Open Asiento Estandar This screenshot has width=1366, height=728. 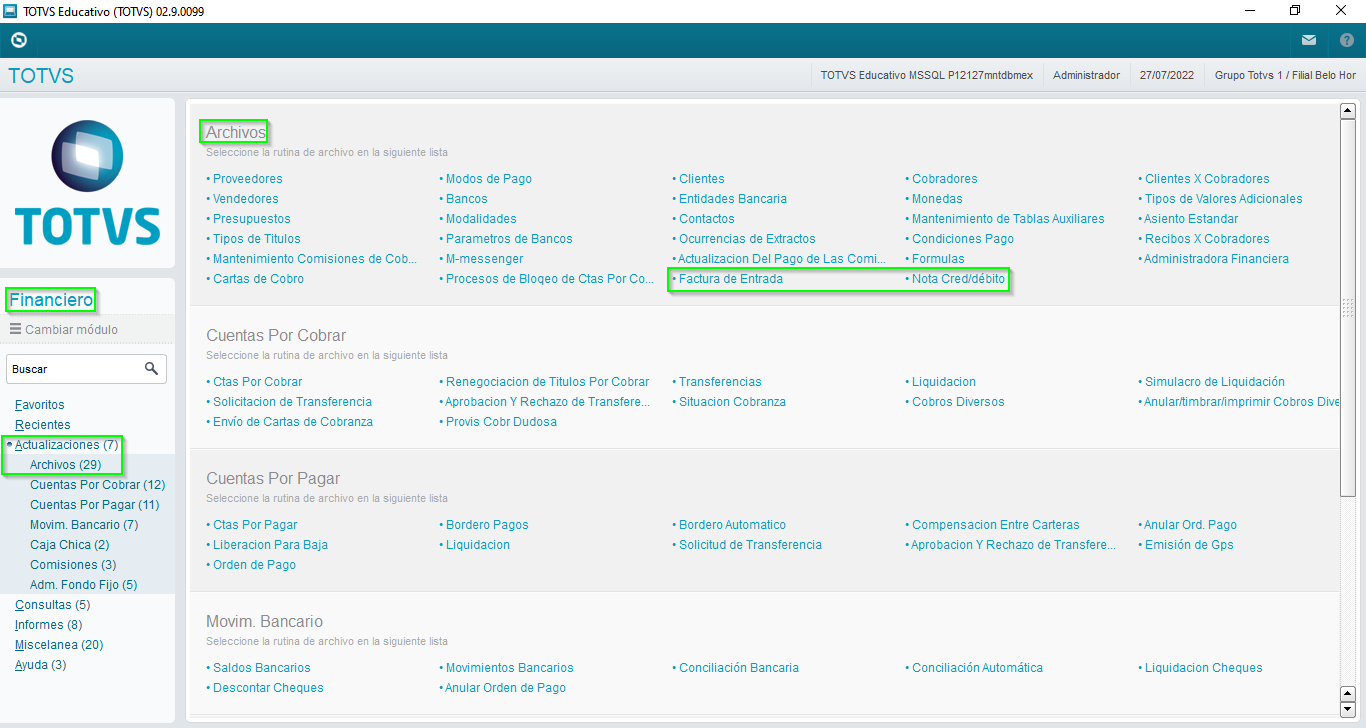point(1191,219)
